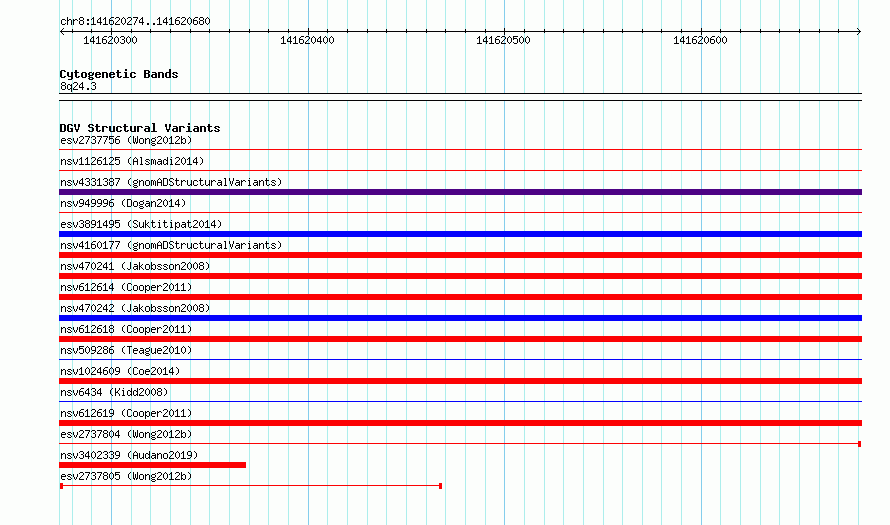Click ruler position 141620400
Viewport: 890px width, 525px height.
pos(307,40)
